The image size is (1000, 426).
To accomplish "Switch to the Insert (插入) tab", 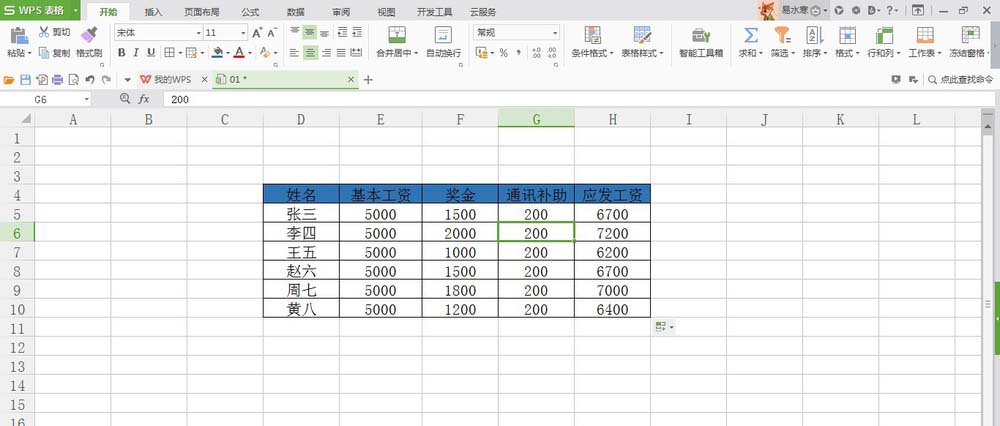I will point(154,12).
